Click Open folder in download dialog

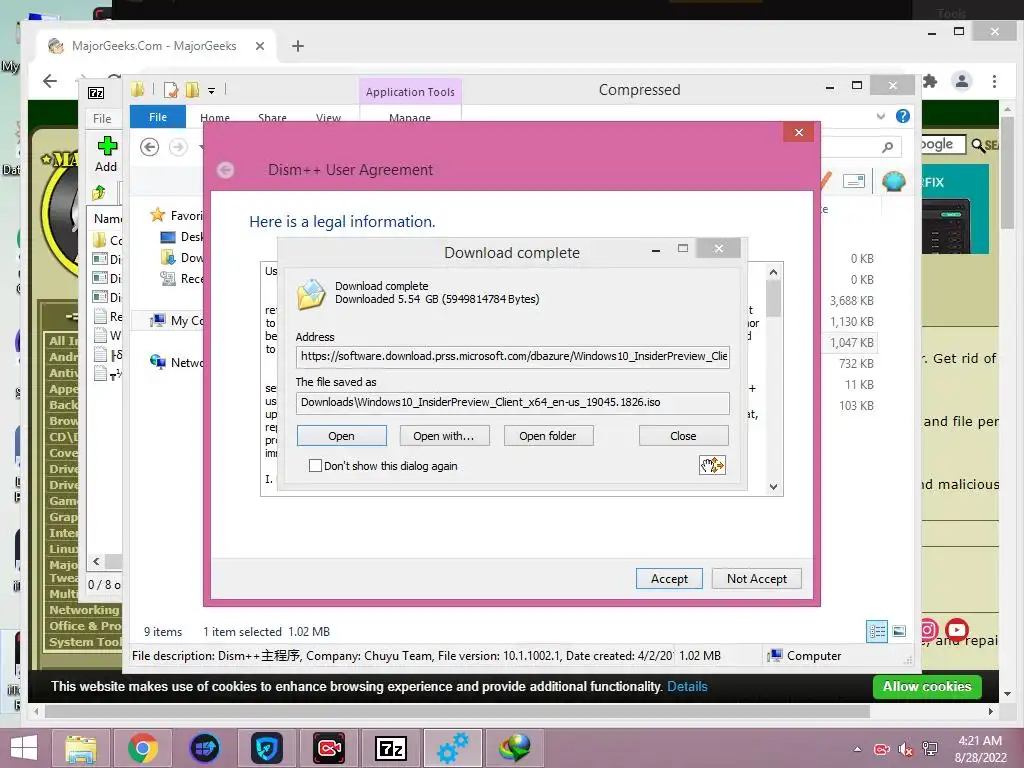point(547,436)
